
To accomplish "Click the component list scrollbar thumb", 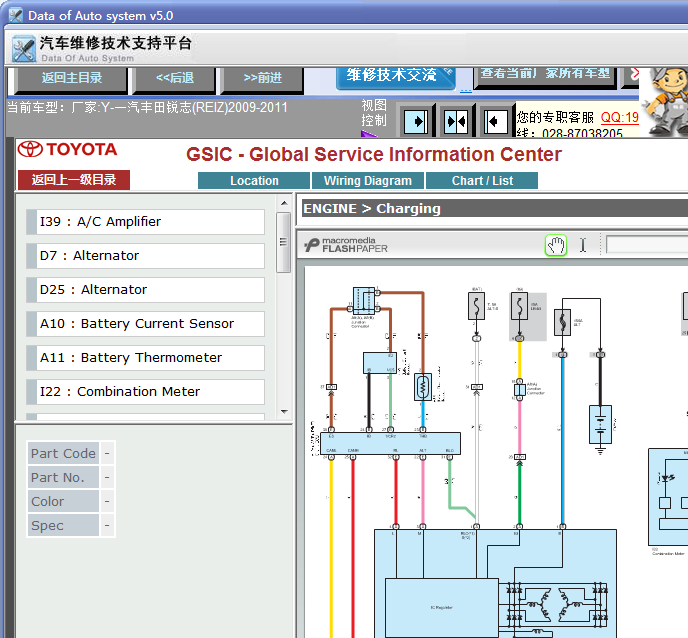I will [x=283, y=243].
